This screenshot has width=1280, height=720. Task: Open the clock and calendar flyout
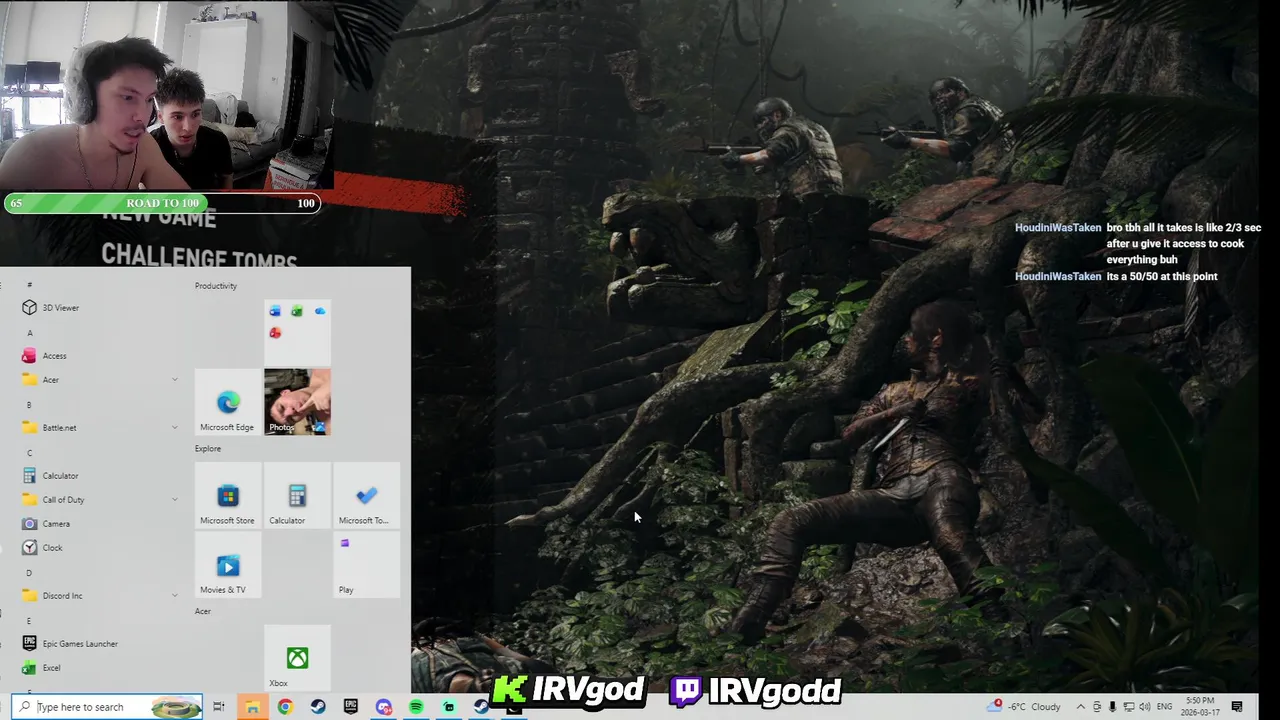tap(1202, 707)
